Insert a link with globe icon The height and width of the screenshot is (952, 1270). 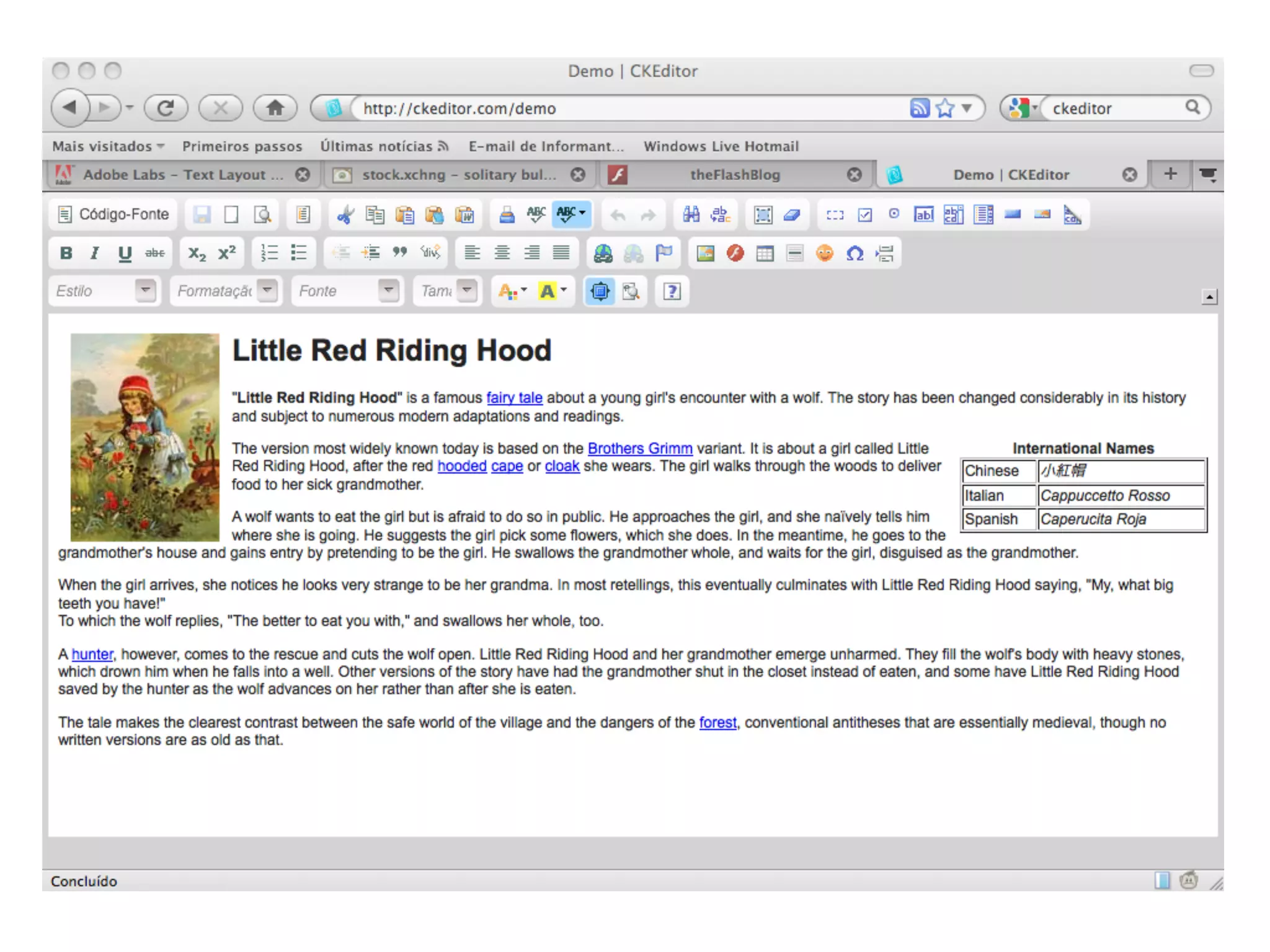(x=603, y=253)
